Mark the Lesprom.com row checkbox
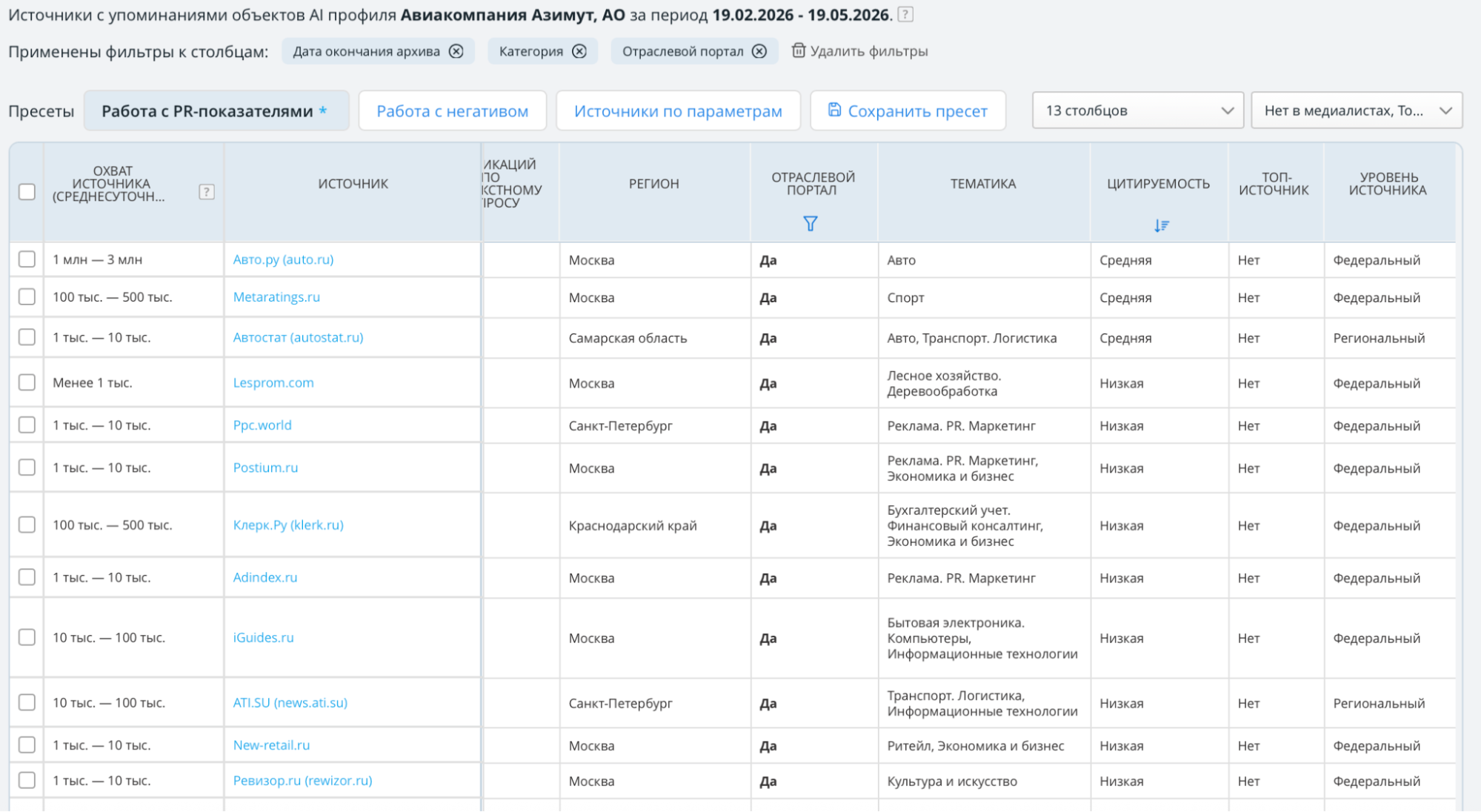 [x=27, y=382]
